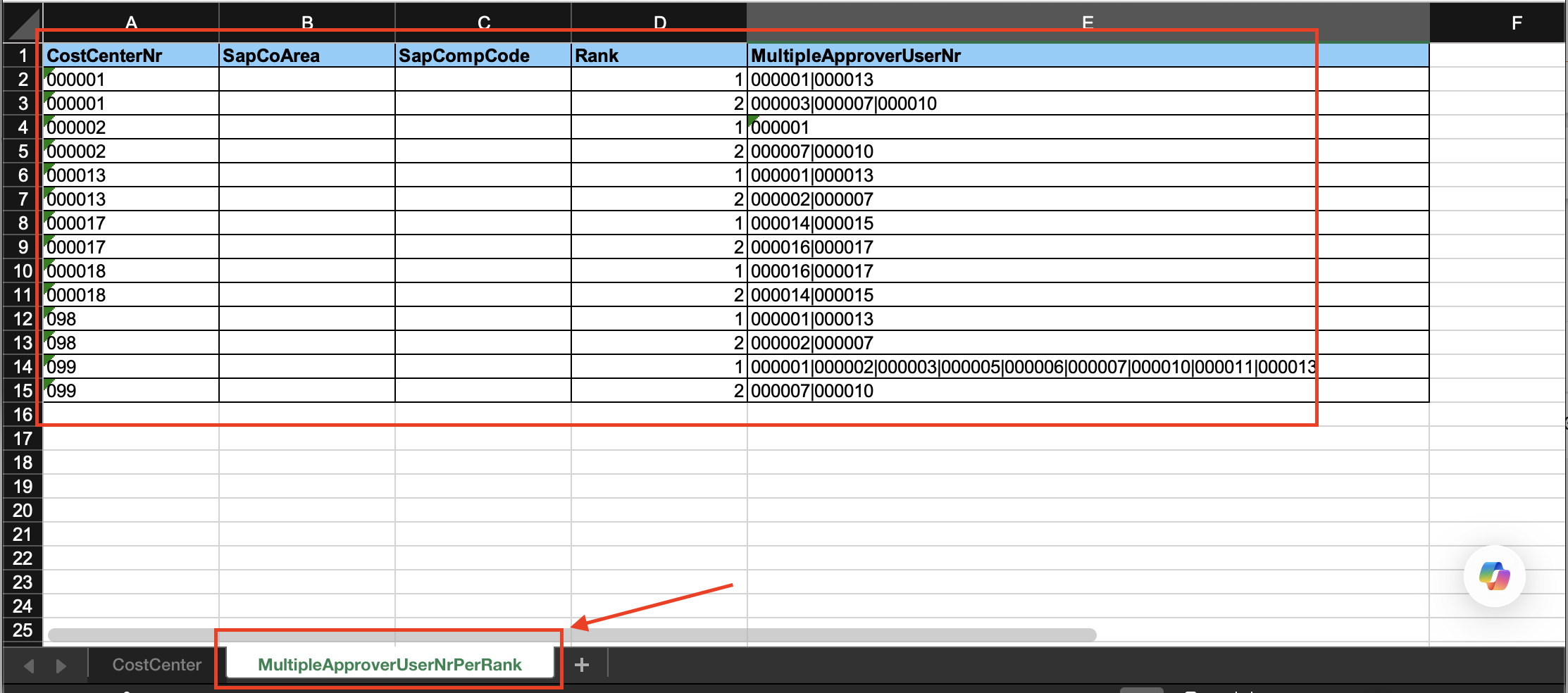Open the Copilot floating icon
Screen dimensions: 1568x693
coord(1494,576)
